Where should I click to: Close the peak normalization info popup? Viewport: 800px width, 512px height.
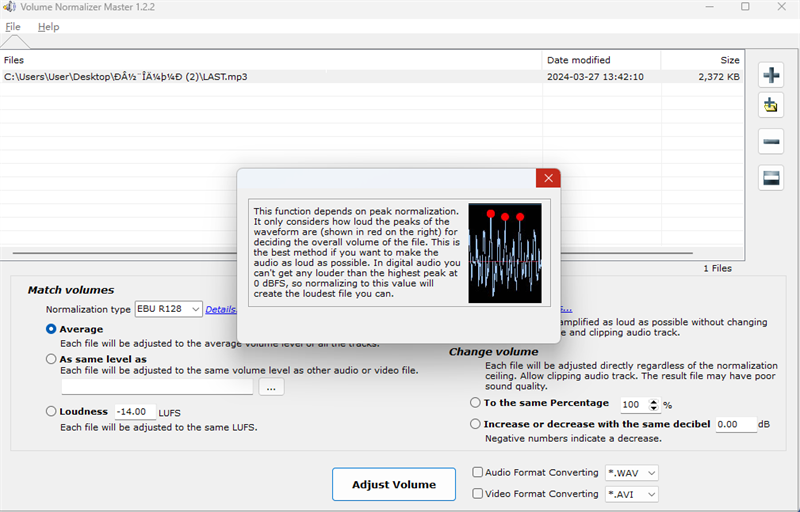pos(548,178)
